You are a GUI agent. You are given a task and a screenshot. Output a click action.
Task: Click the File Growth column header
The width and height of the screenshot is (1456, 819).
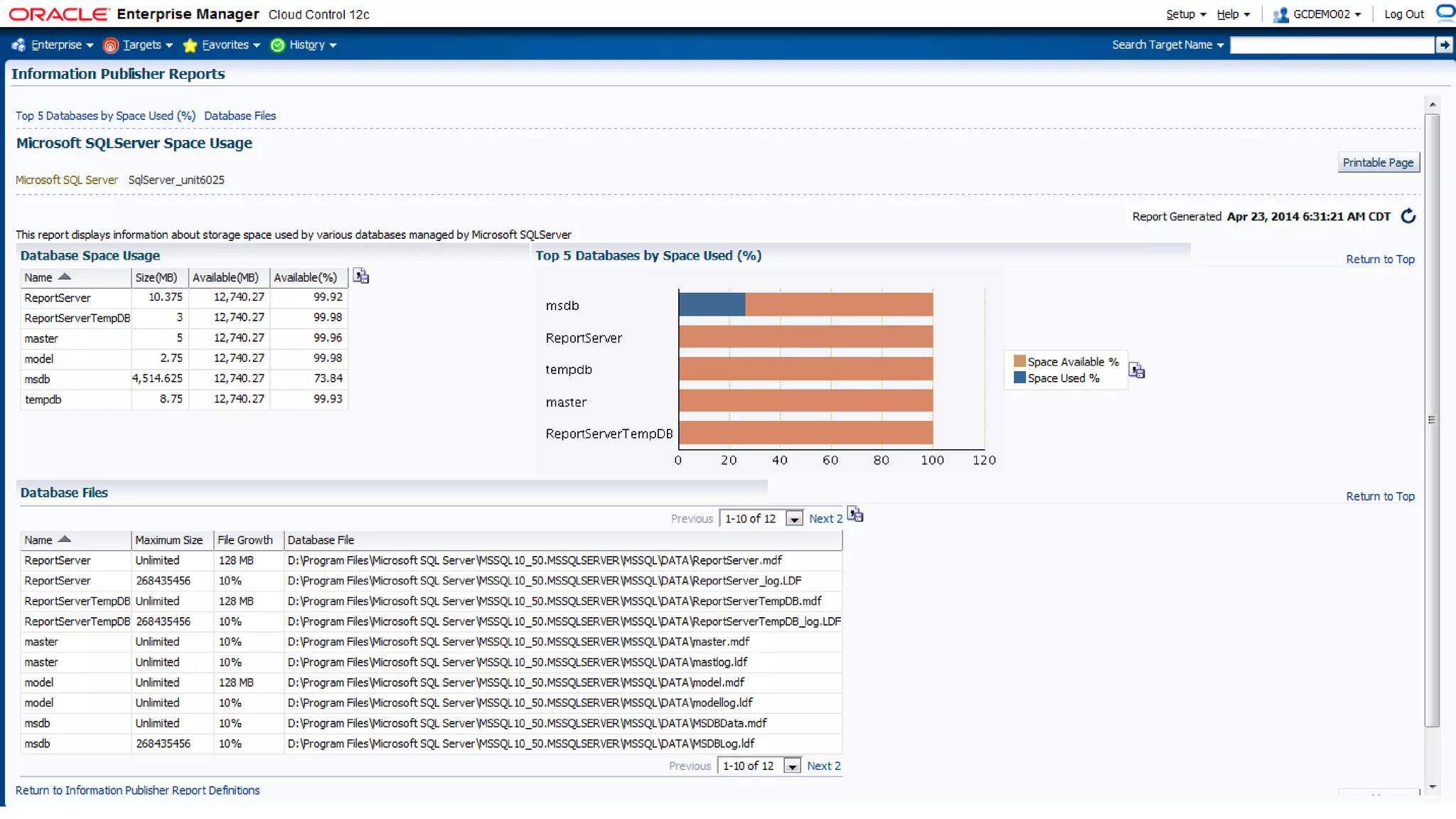(x=248, y=540)
